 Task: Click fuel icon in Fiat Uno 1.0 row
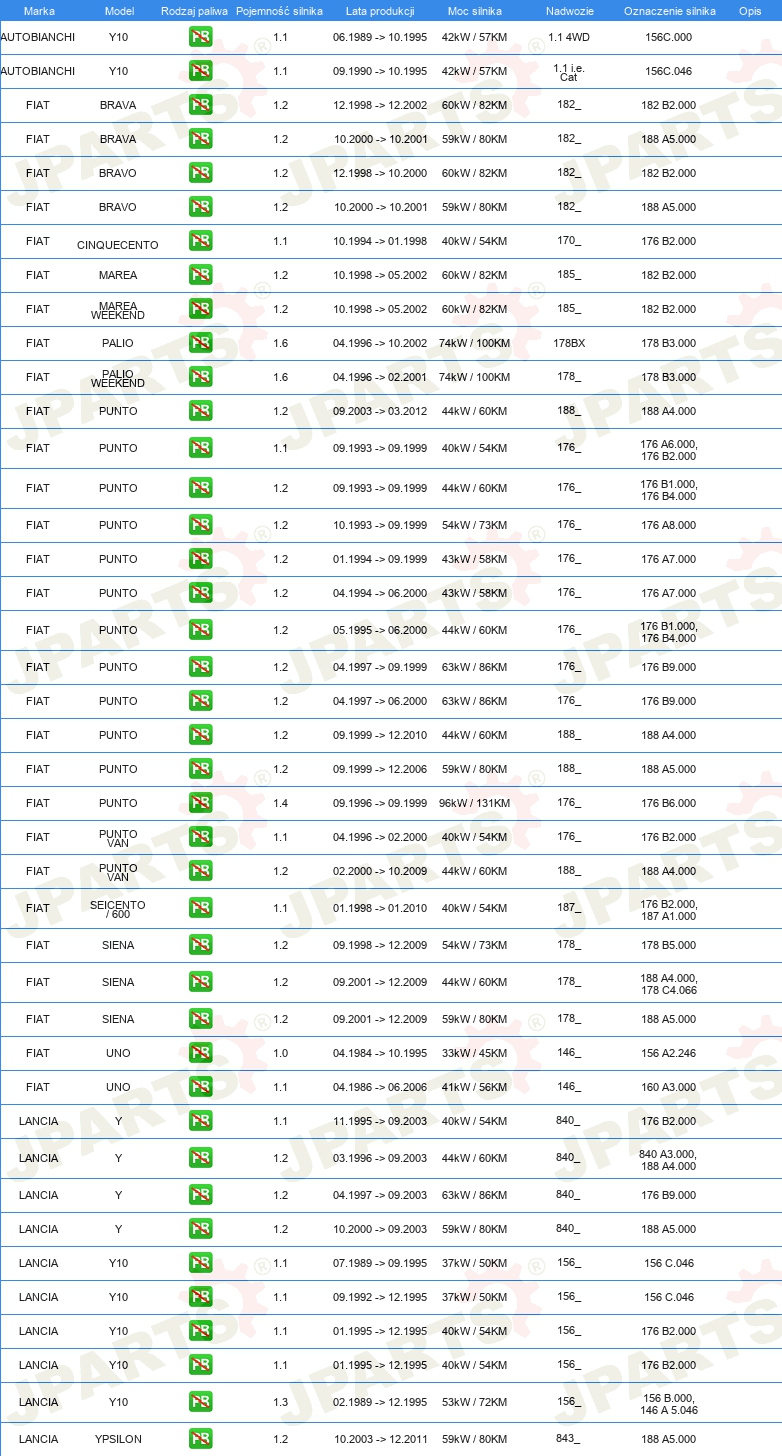pyautogui.click(x=200, y=1053)
